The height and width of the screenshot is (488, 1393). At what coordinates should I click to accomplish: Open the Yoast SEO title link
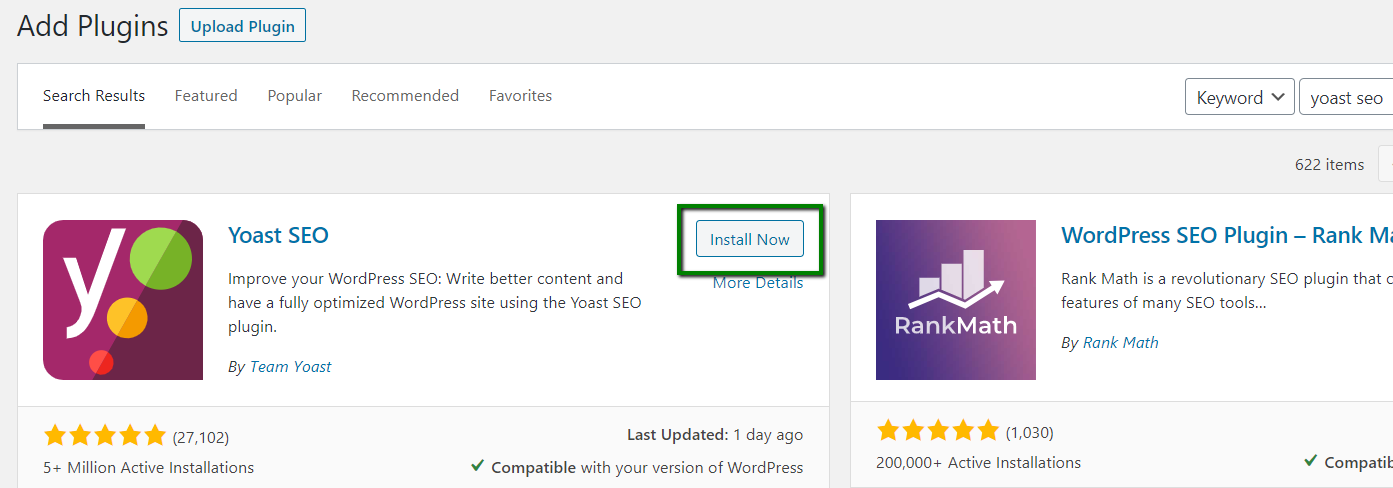click(278, 236)
